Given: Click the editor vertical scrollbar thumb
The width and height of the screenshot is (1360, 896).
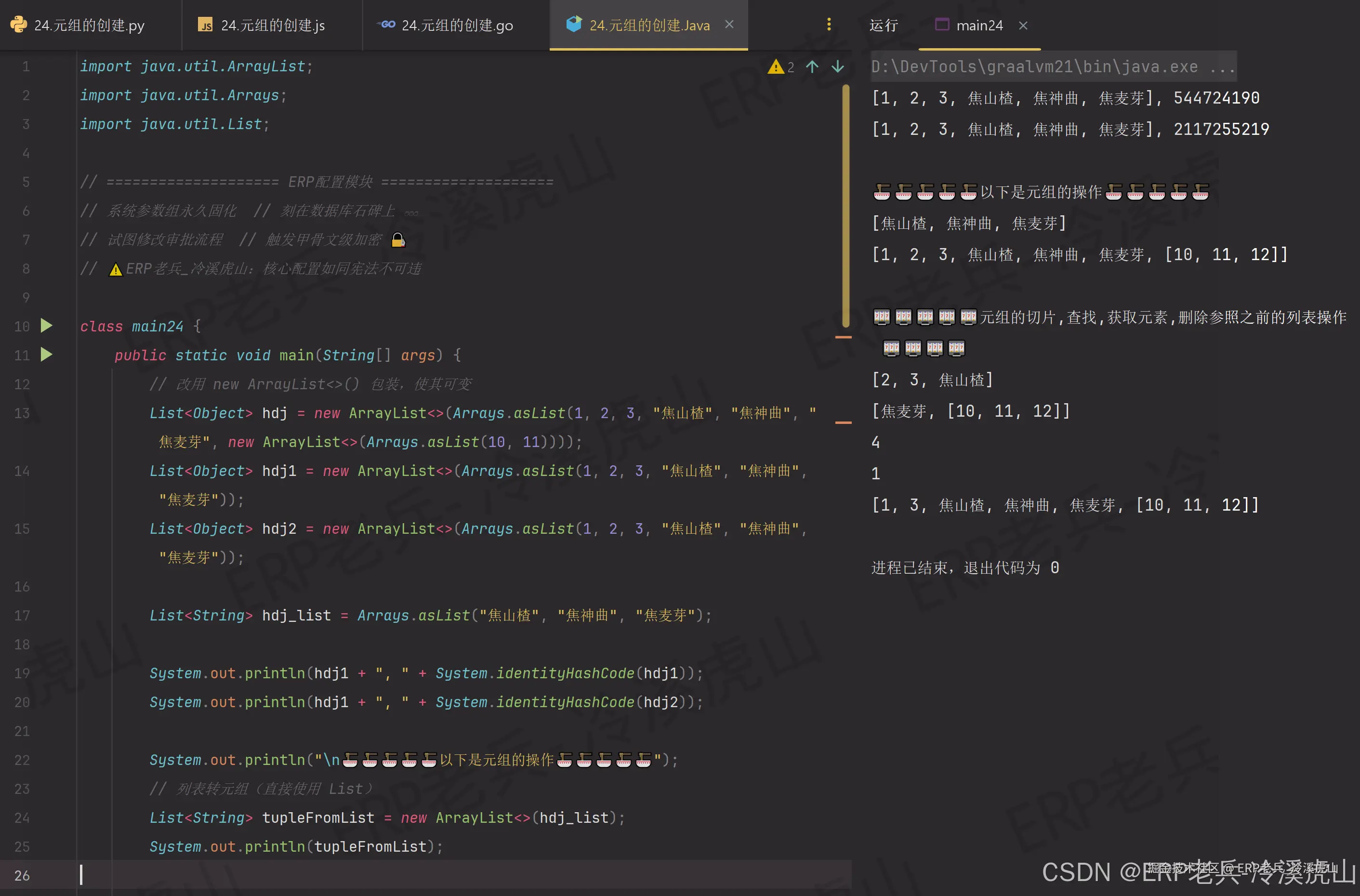Looking at the screenshot, I should (x=845, y=206).
